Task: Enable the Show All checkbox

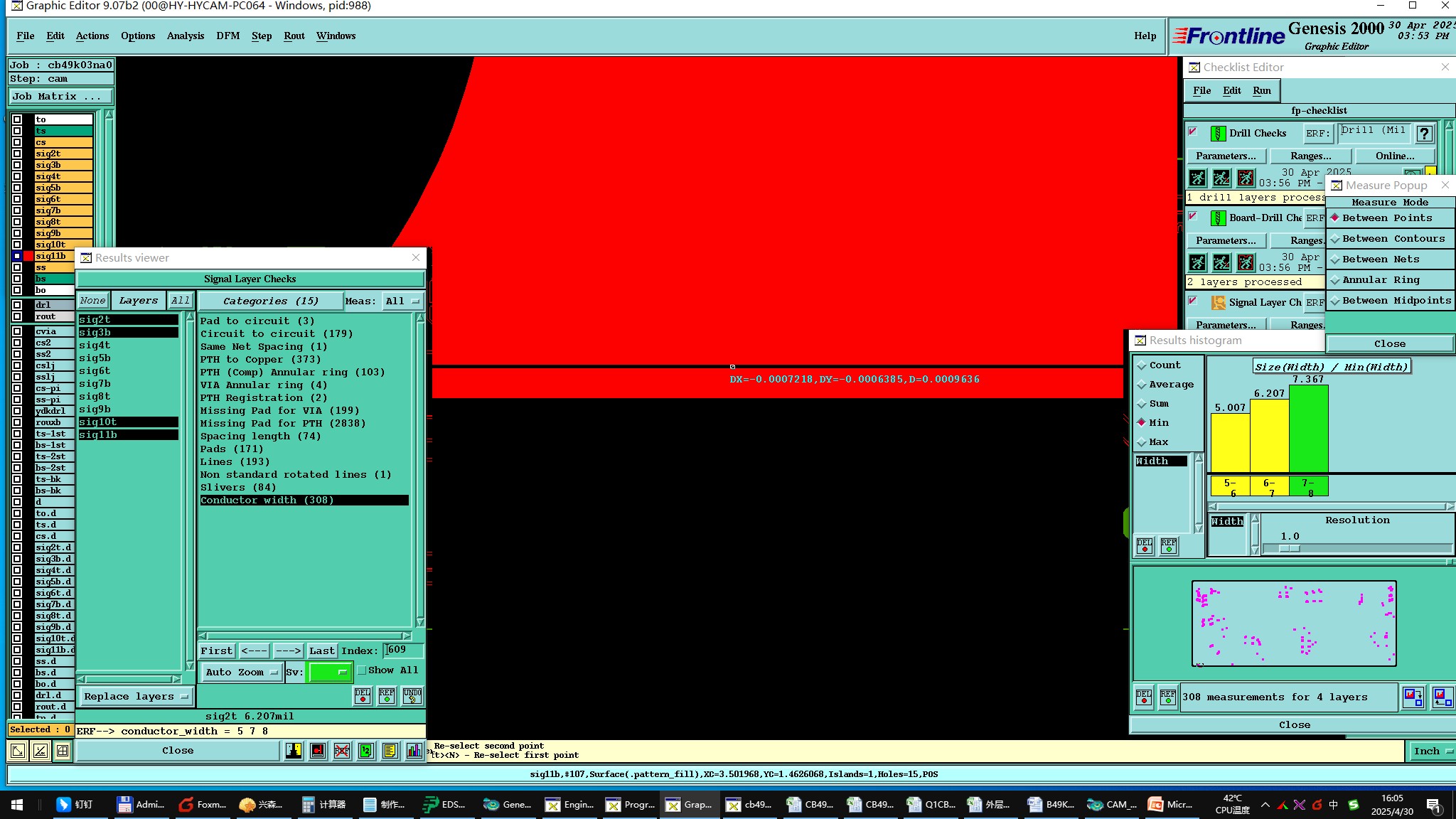Action: point(362,670)
